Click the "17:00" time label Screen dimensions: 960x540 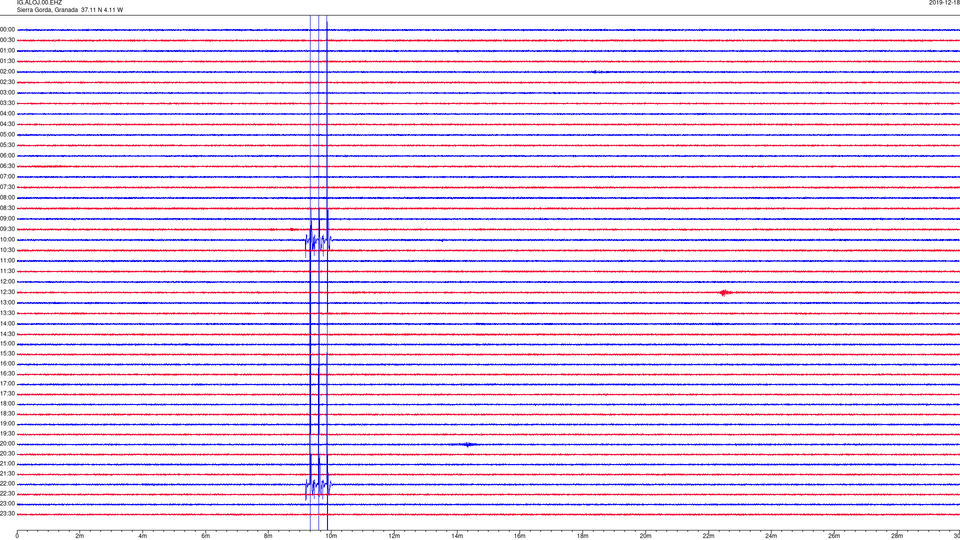pos(7,384)
